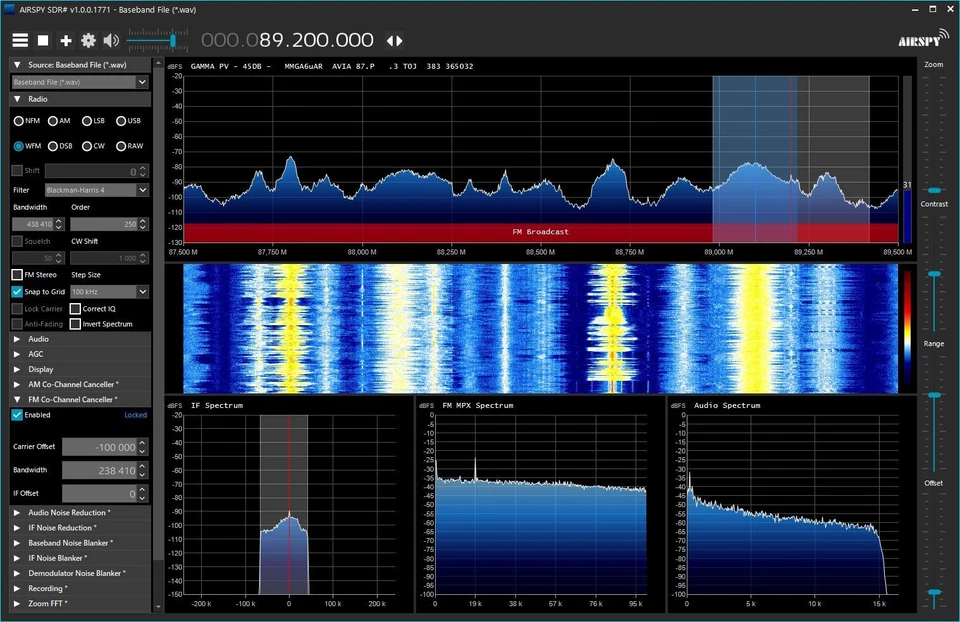Open the SDR# hamburger menu
Image resolution: width=960 pixels, height=622 pixels.
click(x=20, y=40)
